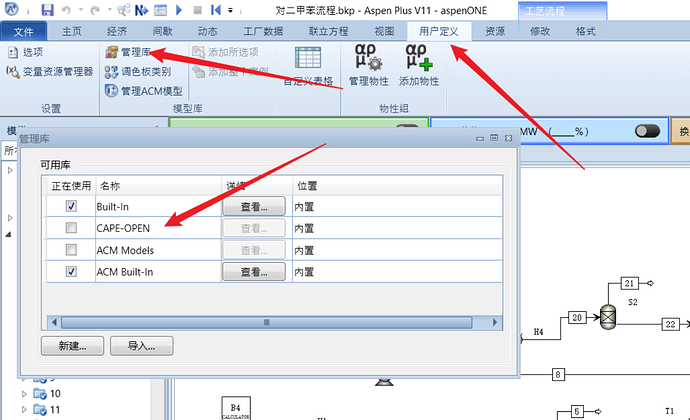
Task: Click the Redo arrow icon
Action: pyautogui.click(x=95, y=10)
